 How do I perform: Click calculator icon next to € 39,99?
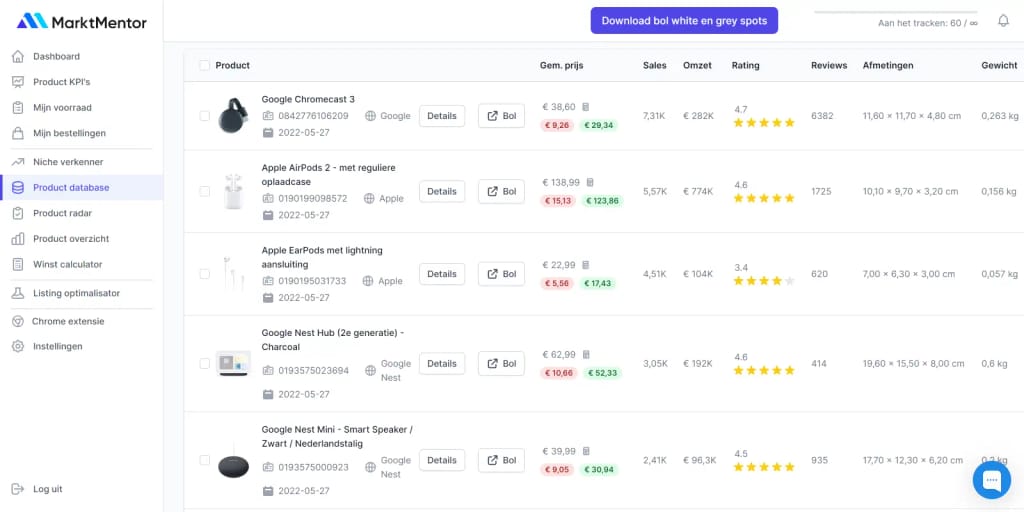point(586,451)
